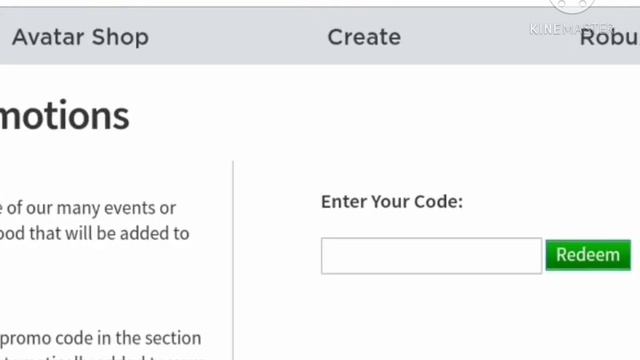Click the white area below the Redeem button
This screenshot has height=360, width=640.
(588, 310)
